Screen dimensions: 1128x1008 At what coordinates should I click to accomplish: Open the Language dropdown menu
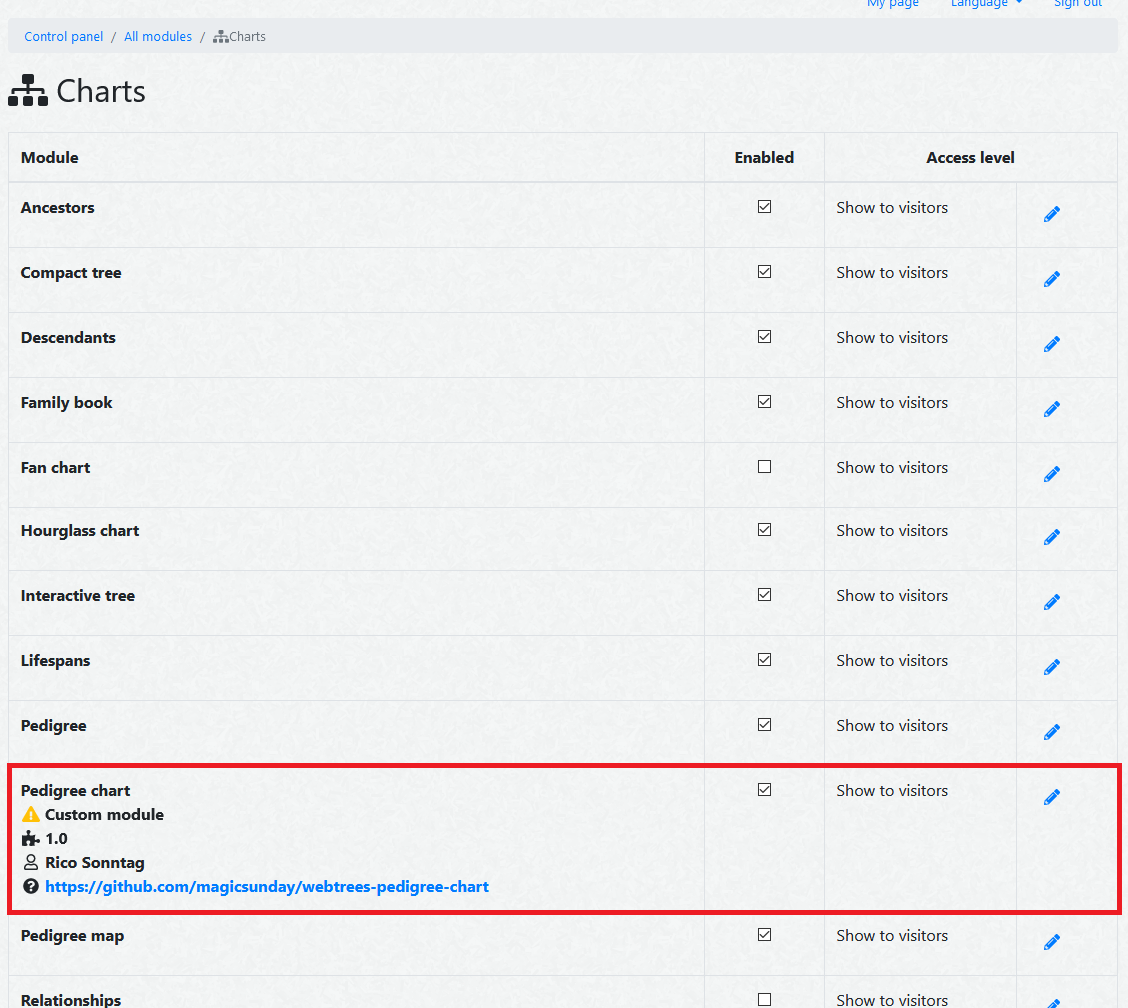click(986, 4)
